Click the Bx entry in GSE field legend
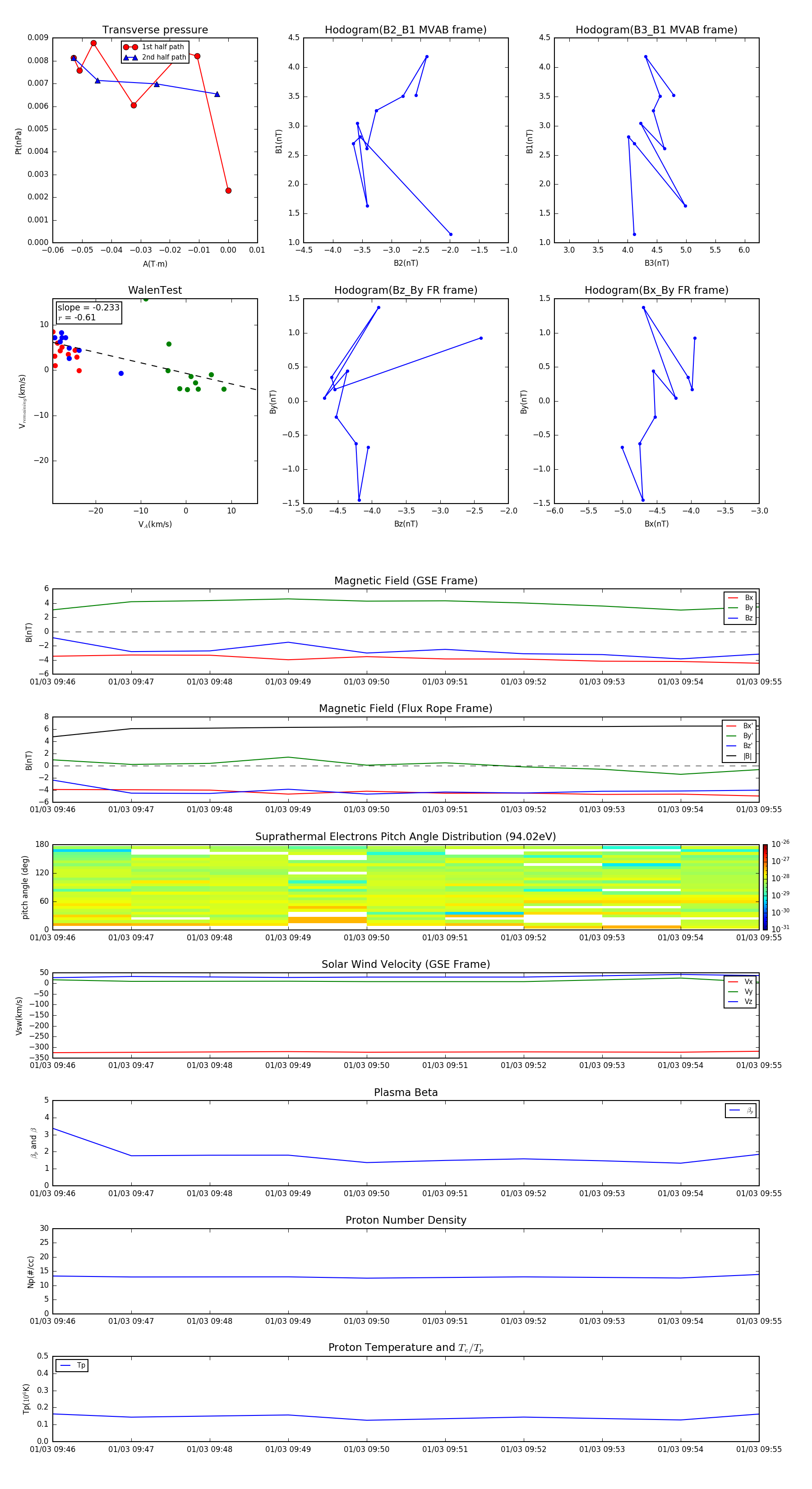This screenshot has width=812, height=1489. [740, 598]
